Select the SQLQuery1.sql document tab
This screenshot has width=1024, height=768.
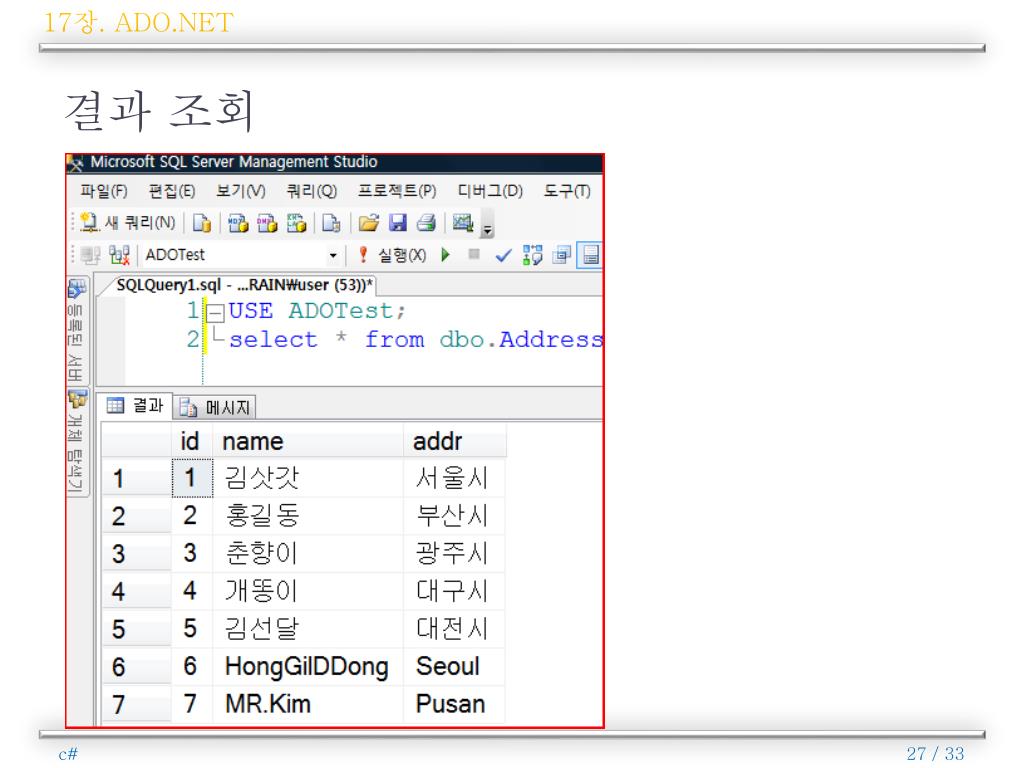[242, 285]
